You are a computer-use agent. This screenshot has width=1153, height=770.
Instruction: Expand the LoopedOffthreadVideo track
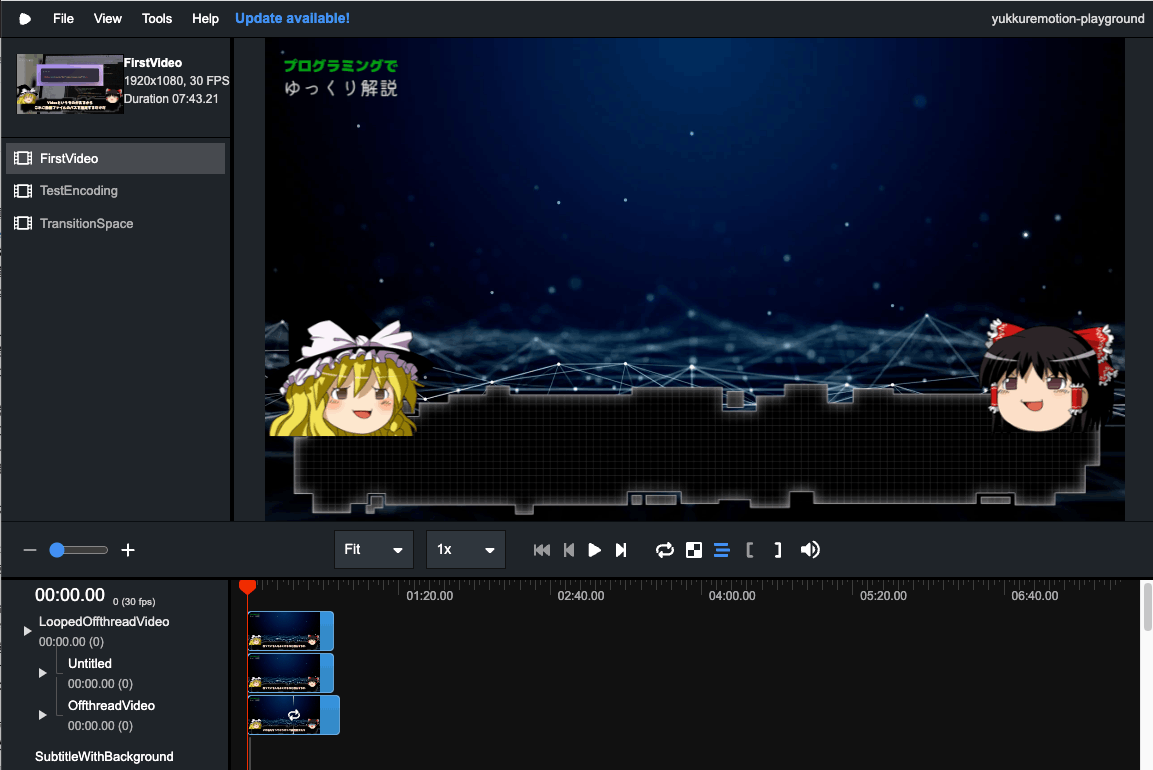27,631
